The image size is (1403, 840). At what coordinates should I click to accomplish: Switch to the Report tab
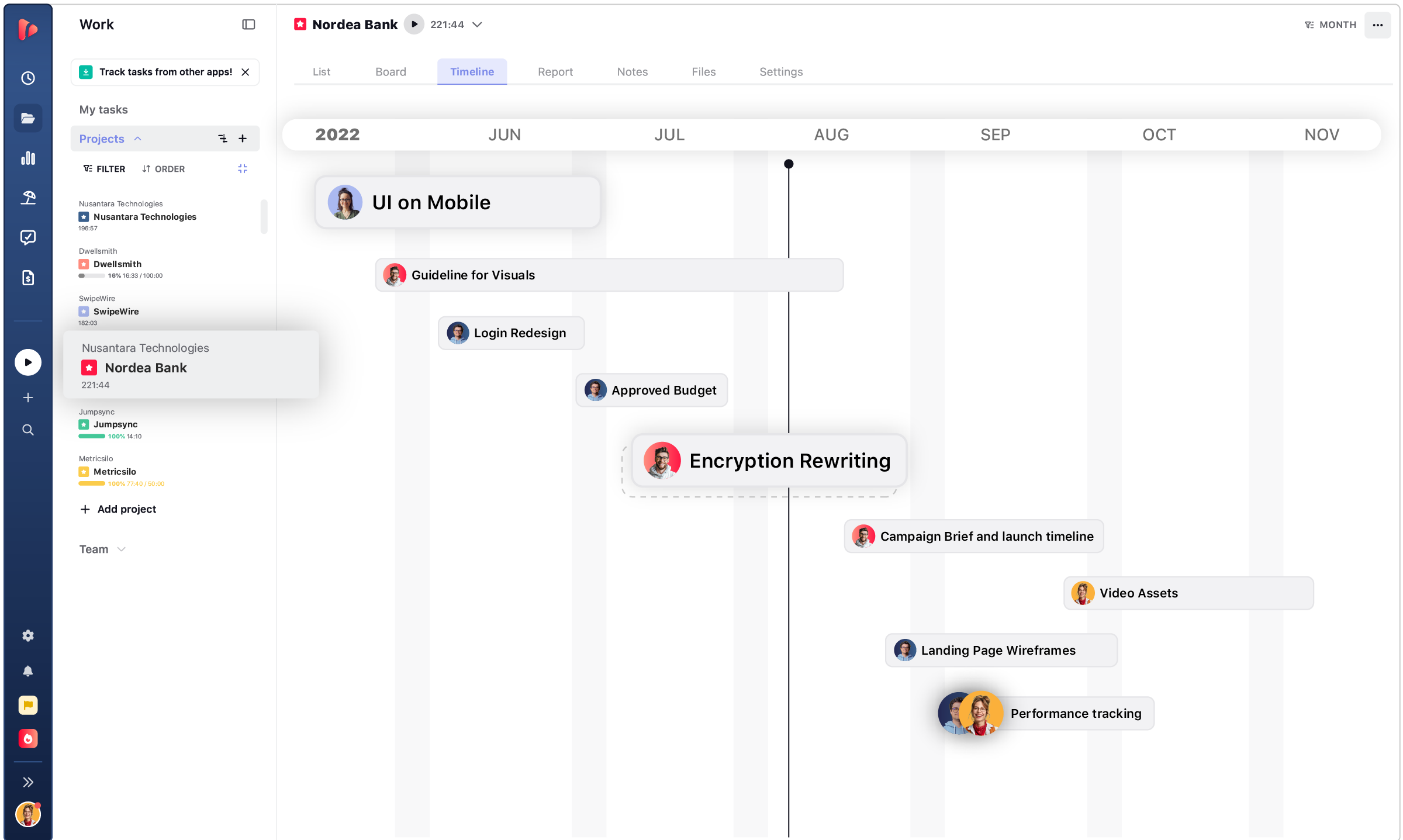point(555,72)
